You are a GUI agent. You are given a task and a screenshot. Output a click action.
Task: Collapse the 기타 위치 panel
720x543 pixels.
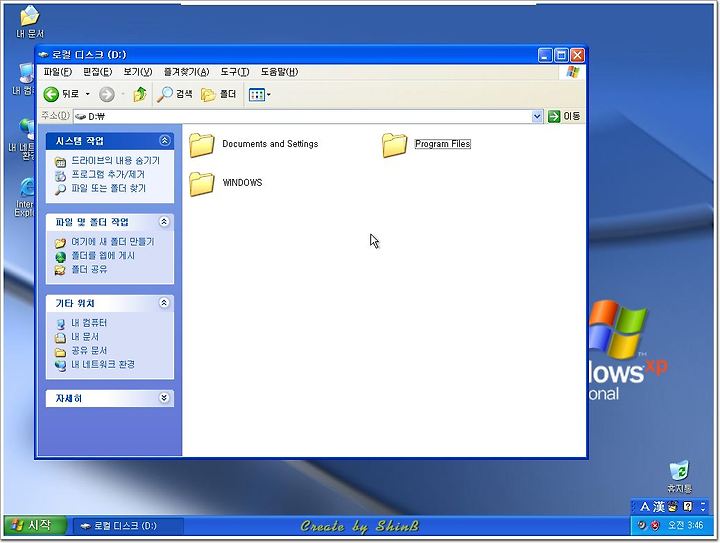[164, 303]
